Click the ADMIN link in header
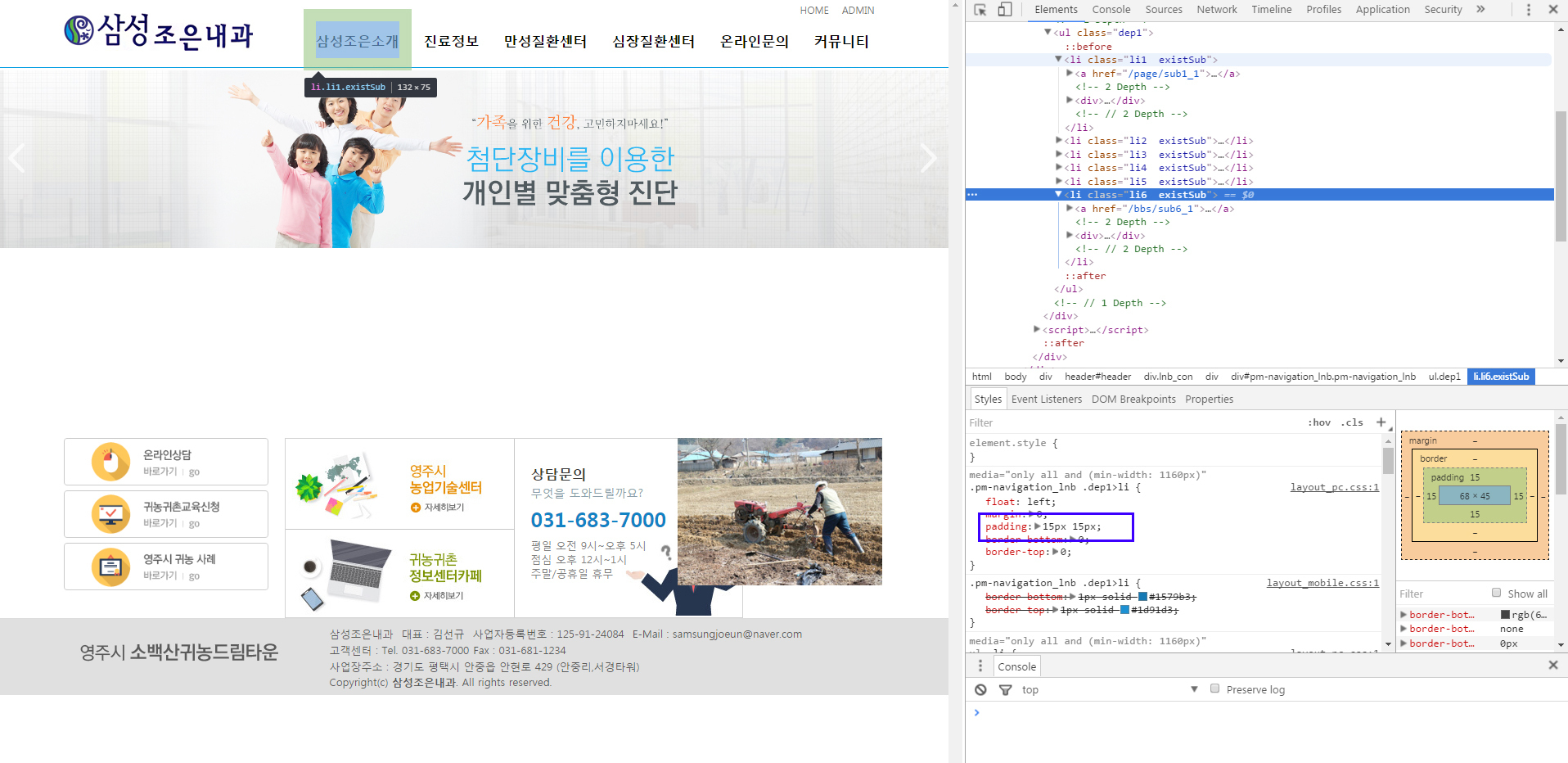The image size is (1568, 763). tap(858, 11)
